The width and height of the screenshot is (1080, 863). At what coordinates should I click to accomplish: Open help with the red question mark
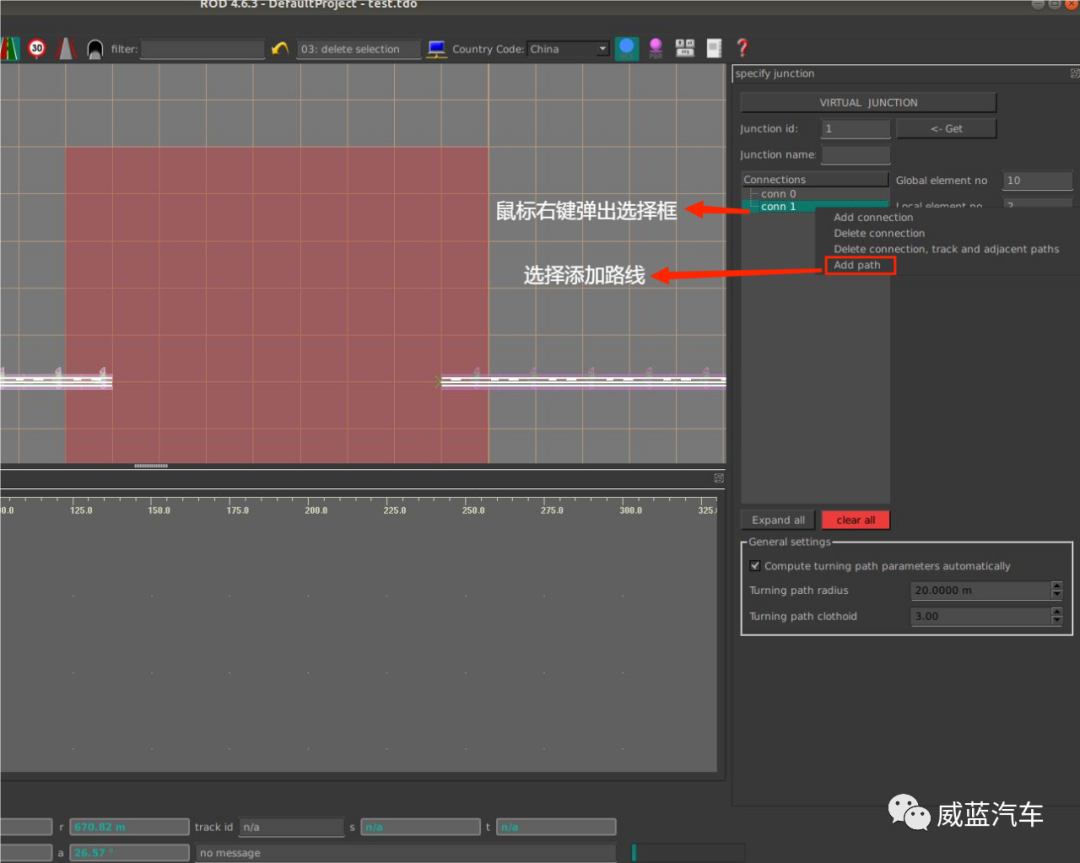tap(742, 48)
